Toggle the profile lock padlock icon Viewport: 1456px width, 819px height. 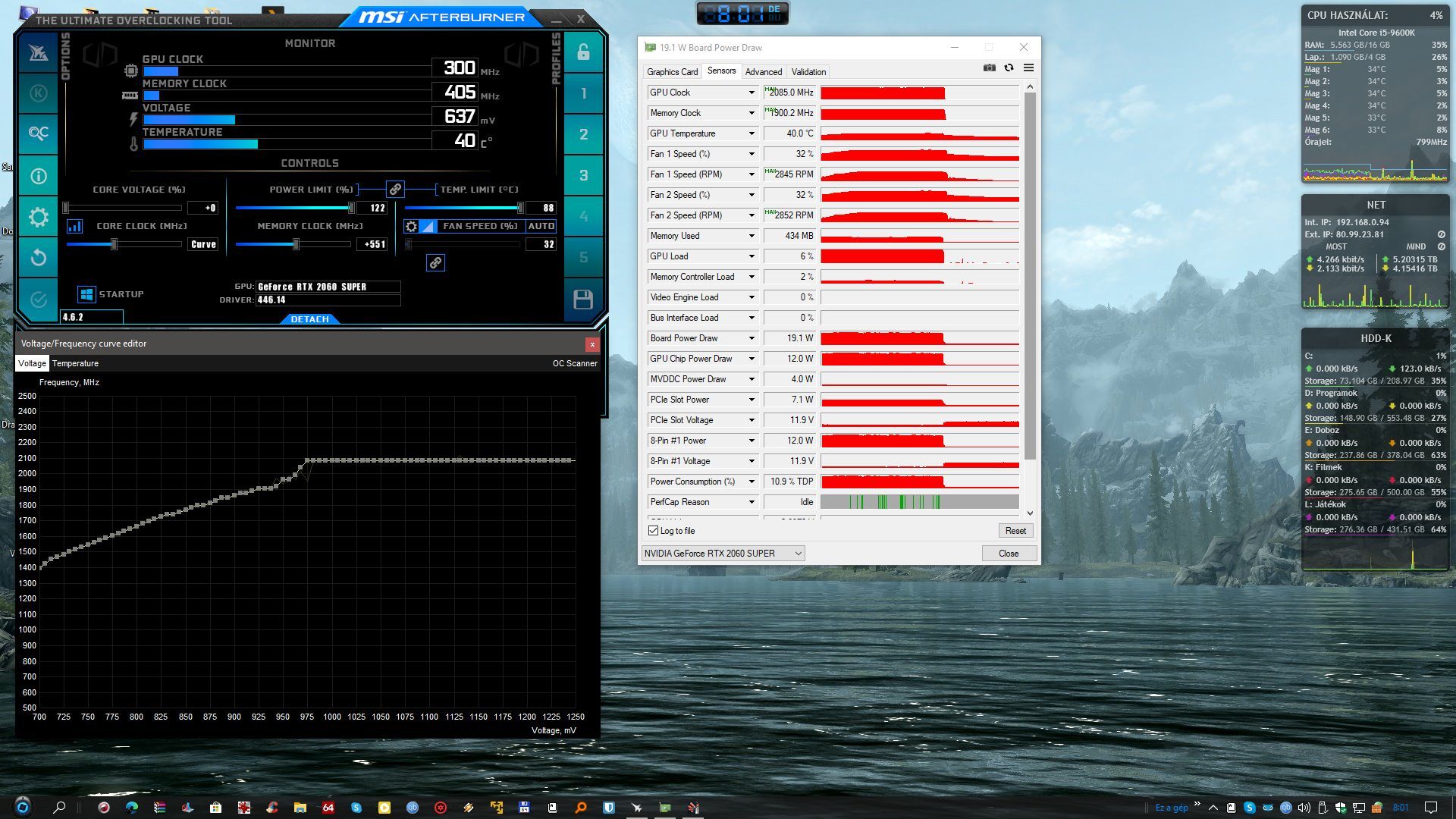(583, 52)
